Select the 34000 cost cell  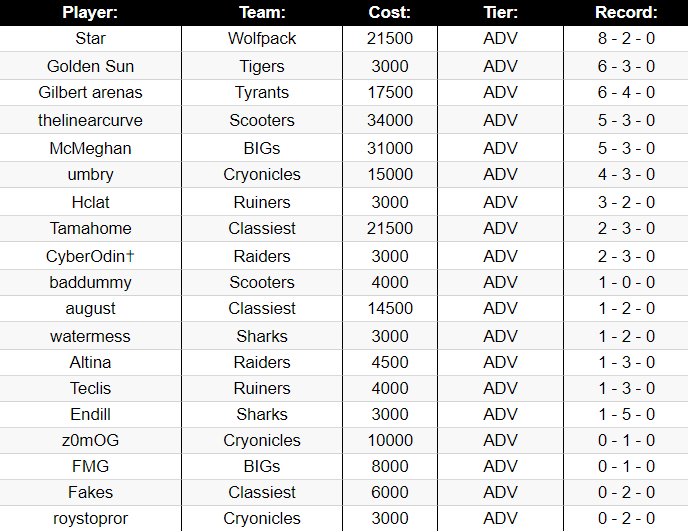[390, 120]
